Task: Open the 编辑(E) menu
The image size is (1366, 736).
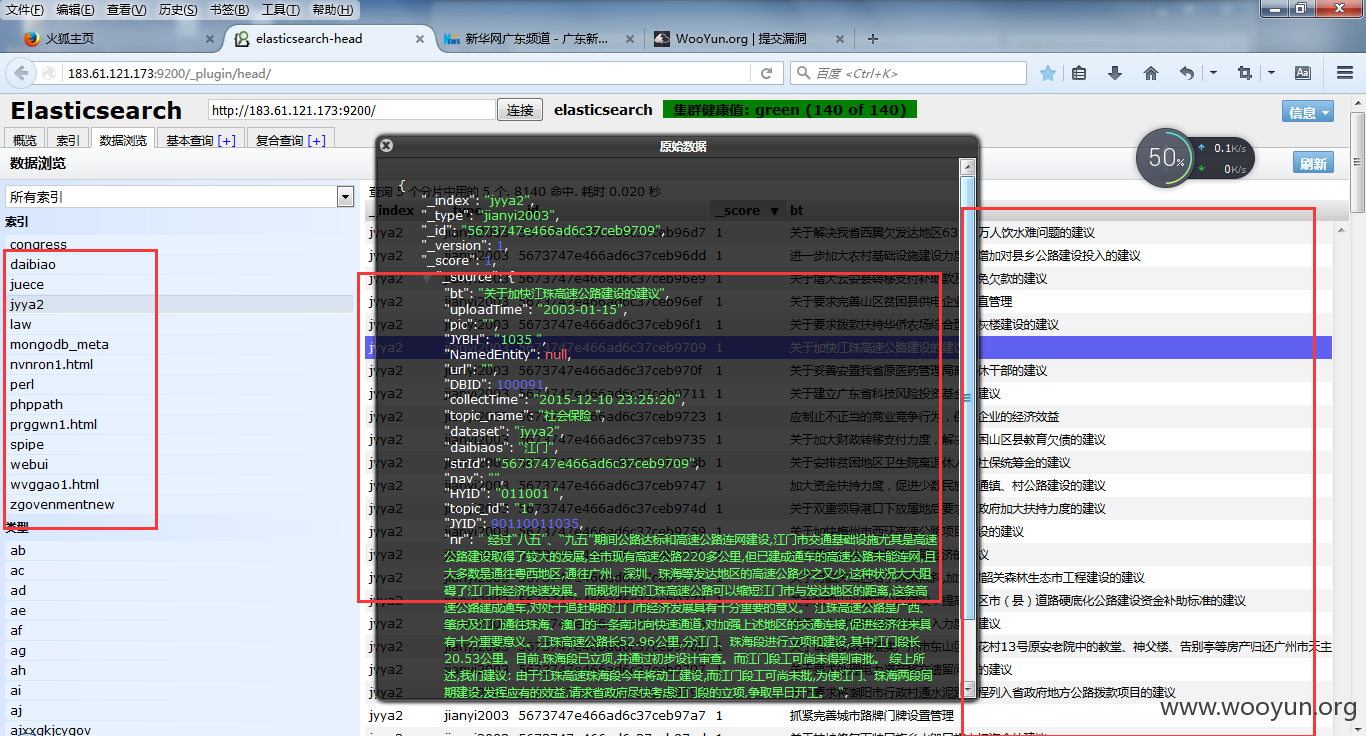Action: 75,9
